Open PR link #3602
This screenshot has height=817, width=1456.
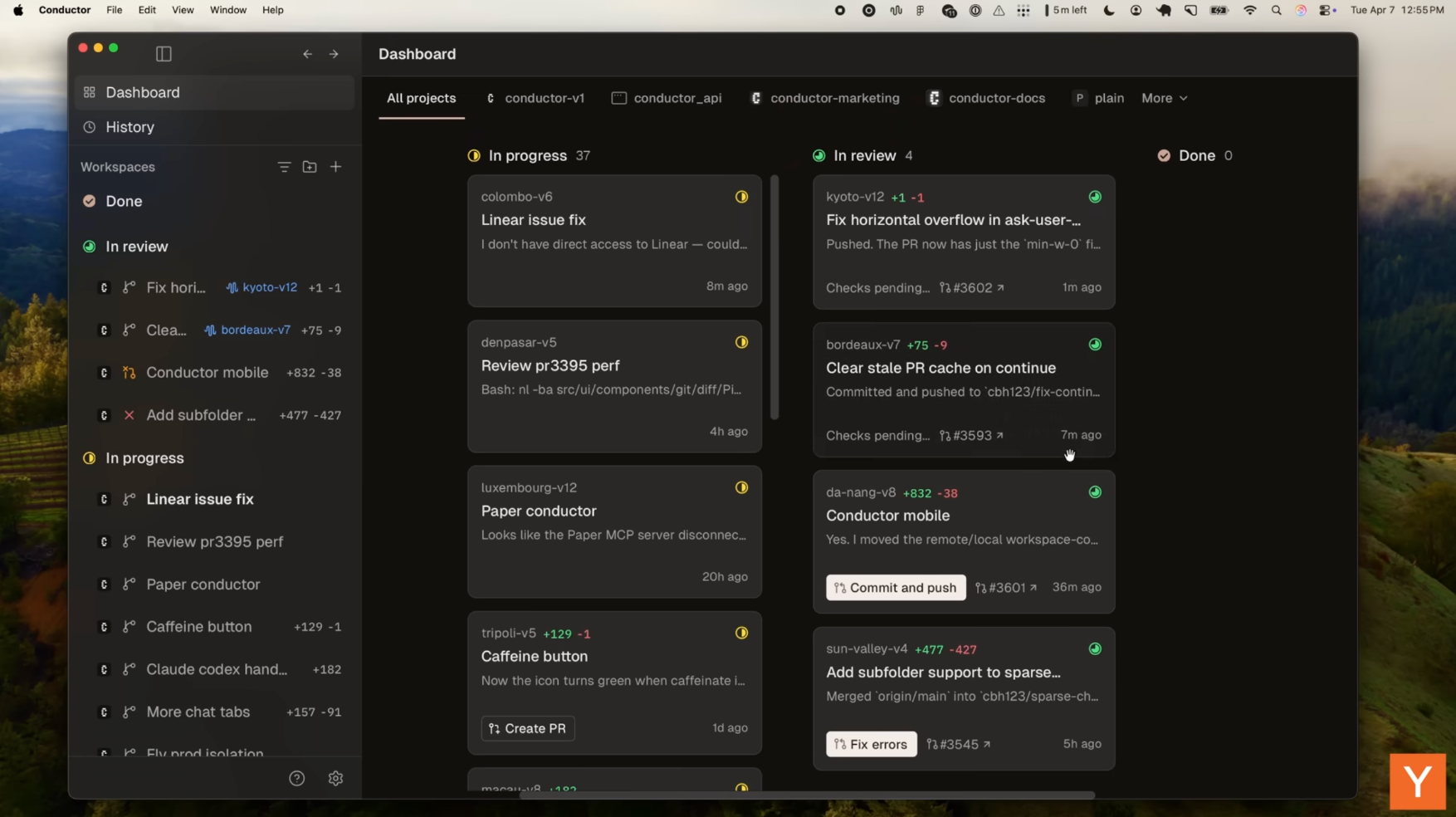[972, 287]
